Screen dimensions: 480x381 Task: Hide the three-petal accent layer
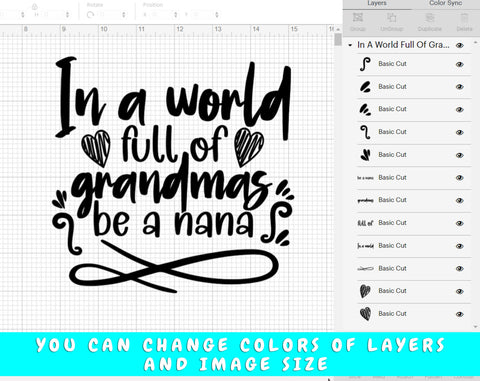click(460, 155)
